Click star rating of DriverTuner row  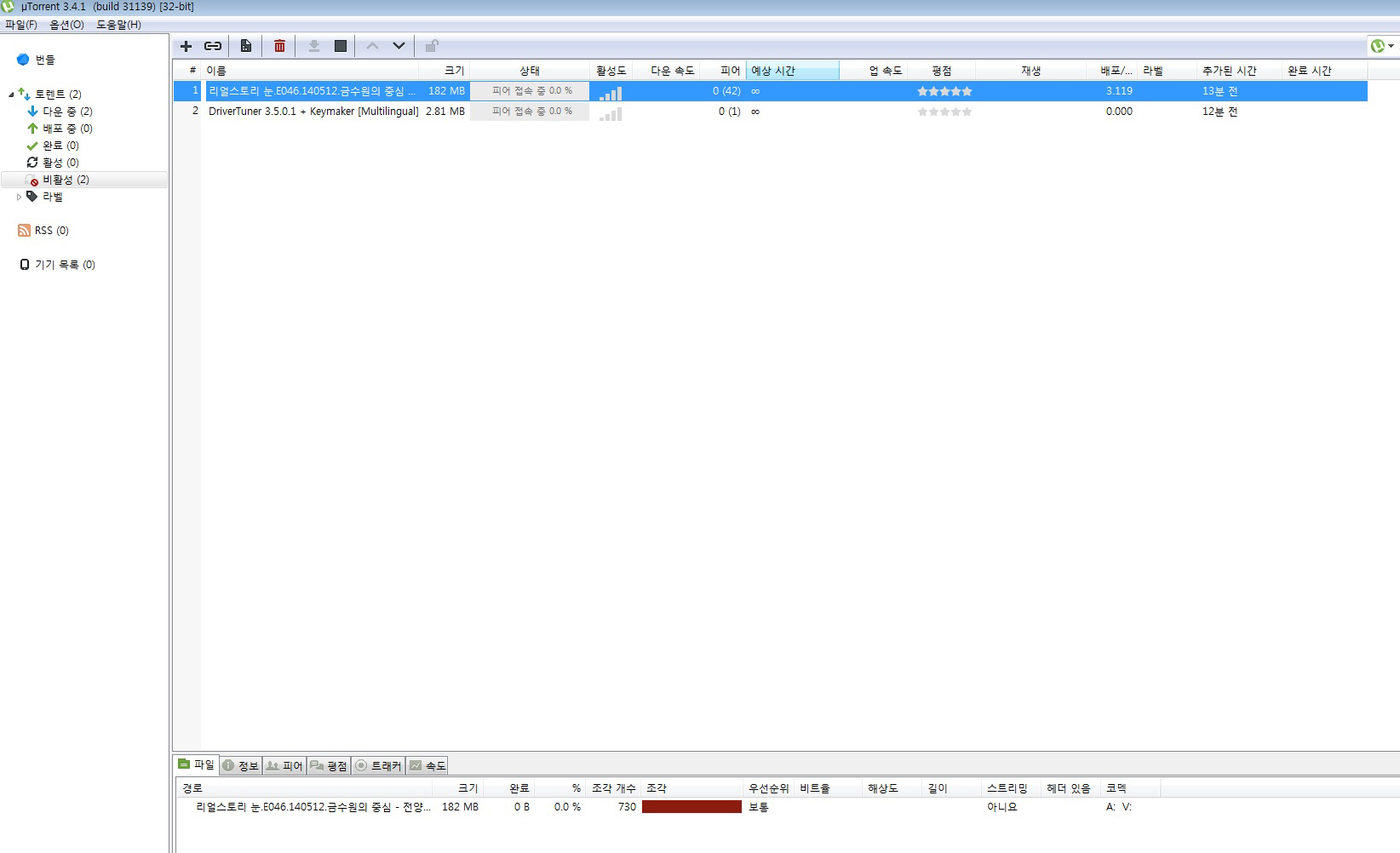click(944, 112)
